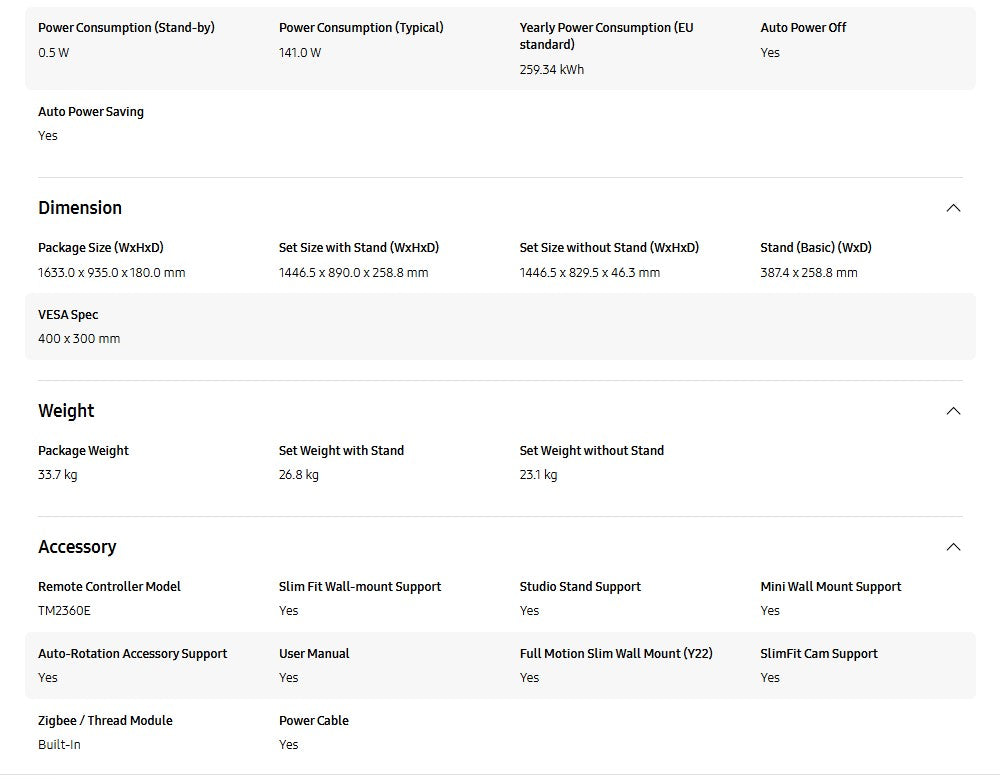Click the 259.34 kWh yearly consumption value
This screenshot has height=779, width=1000.
click(551, 70)
